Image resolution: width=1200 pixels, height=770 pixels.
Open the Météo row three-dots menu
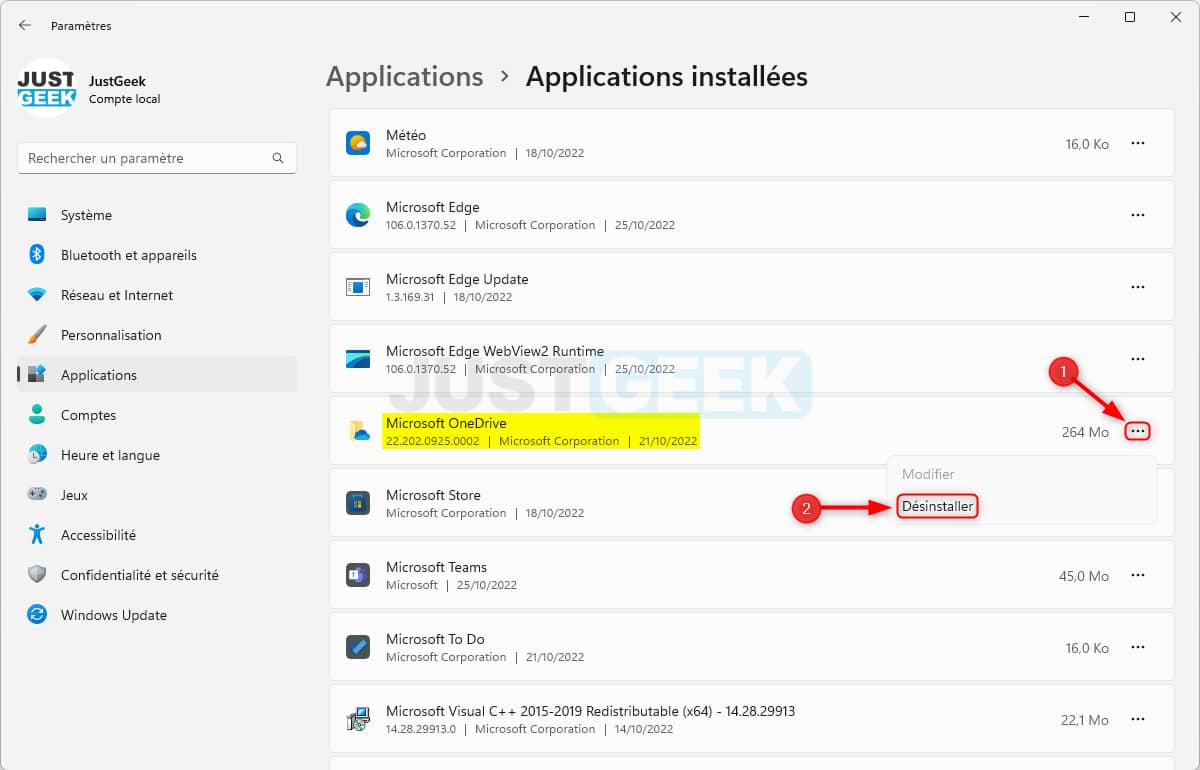pos(1137,143)
